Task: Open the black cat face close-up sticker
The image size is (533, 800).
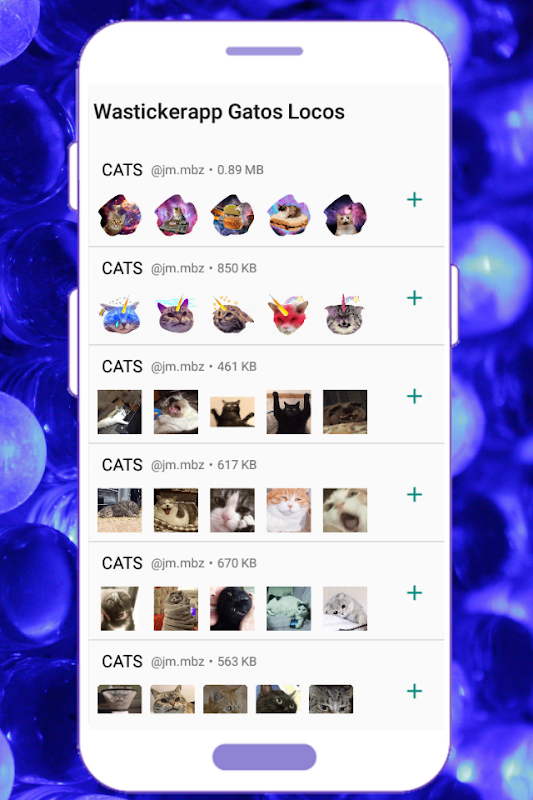Action: pos(232,609)
